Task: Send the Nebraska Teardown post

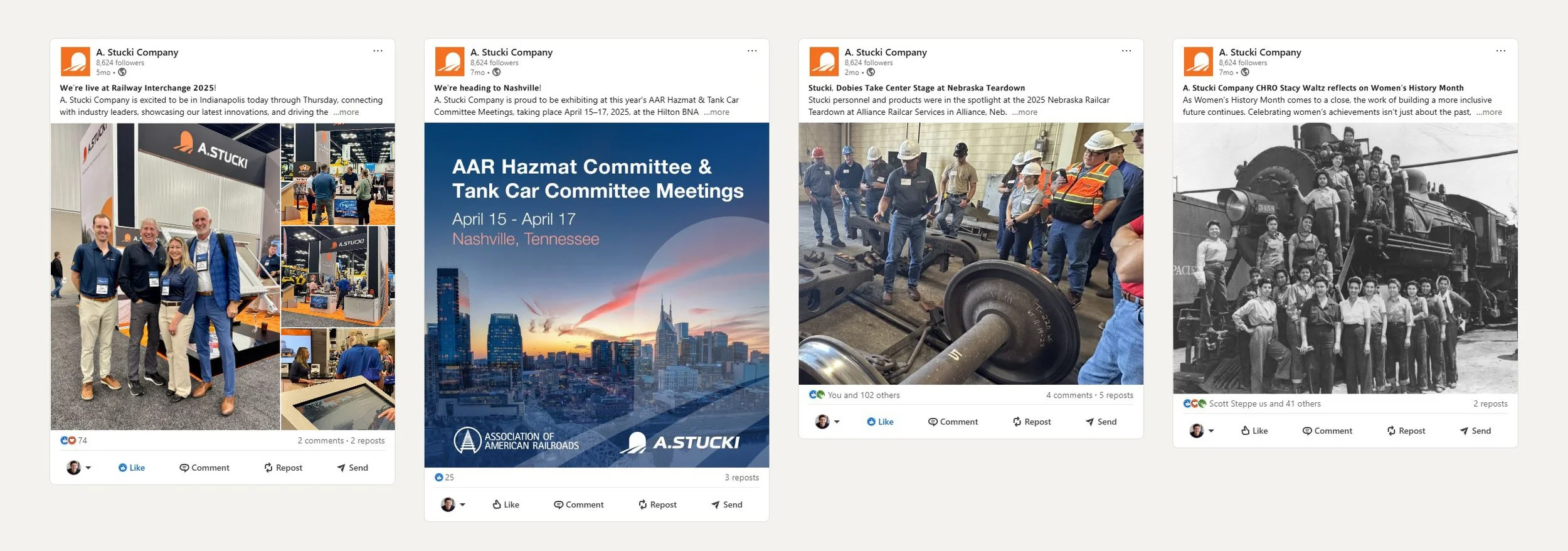Action: point(1101,422)
